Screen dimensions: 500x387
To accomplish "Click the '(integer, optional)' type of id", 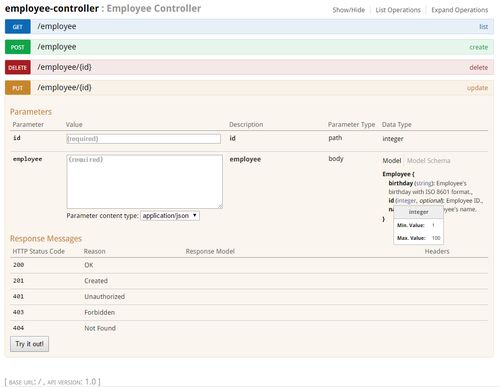I will (x=420, y=201).
